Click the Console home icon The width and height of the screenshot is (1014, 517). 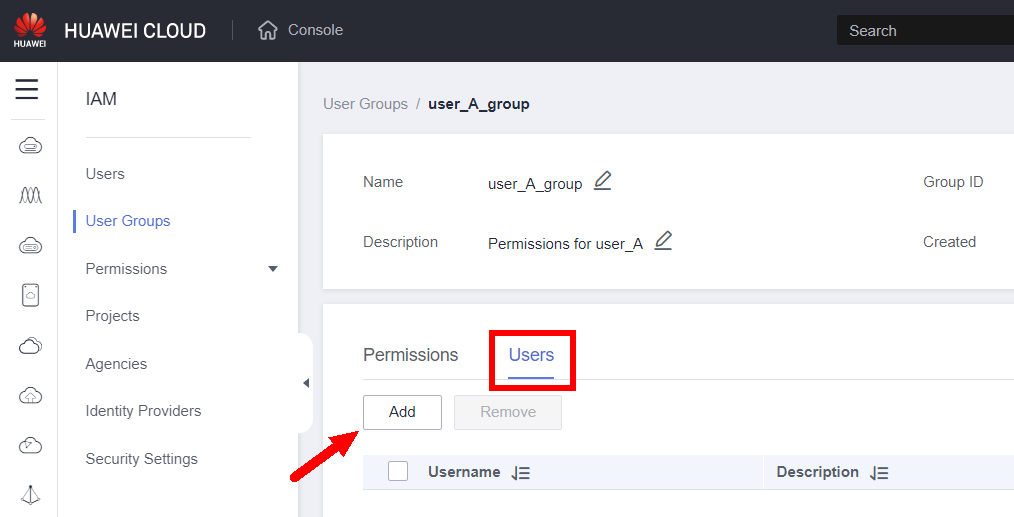coord(267,30)
